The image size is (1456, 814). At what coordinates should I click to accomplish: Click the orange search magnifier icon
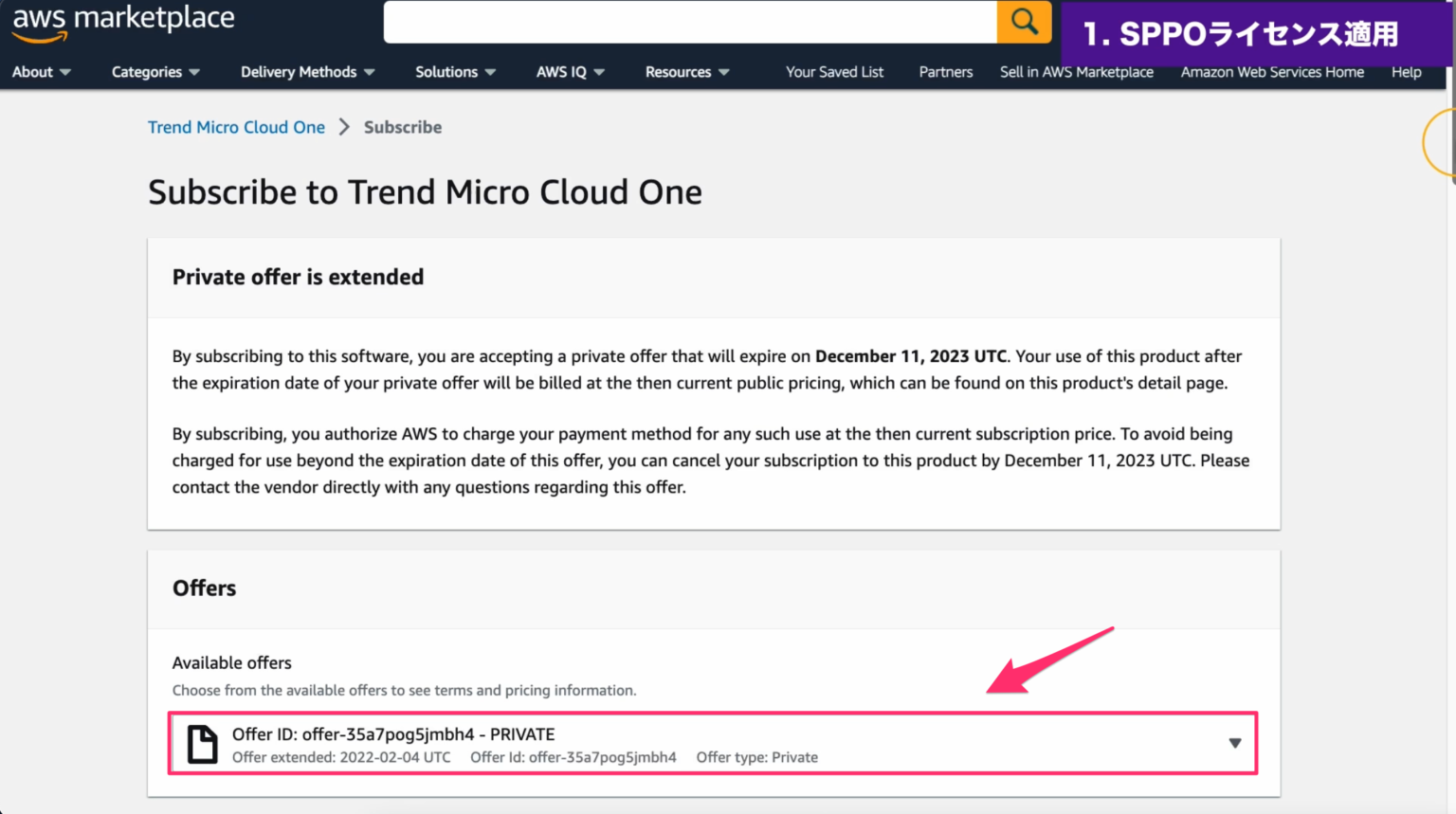(1024, 21)
